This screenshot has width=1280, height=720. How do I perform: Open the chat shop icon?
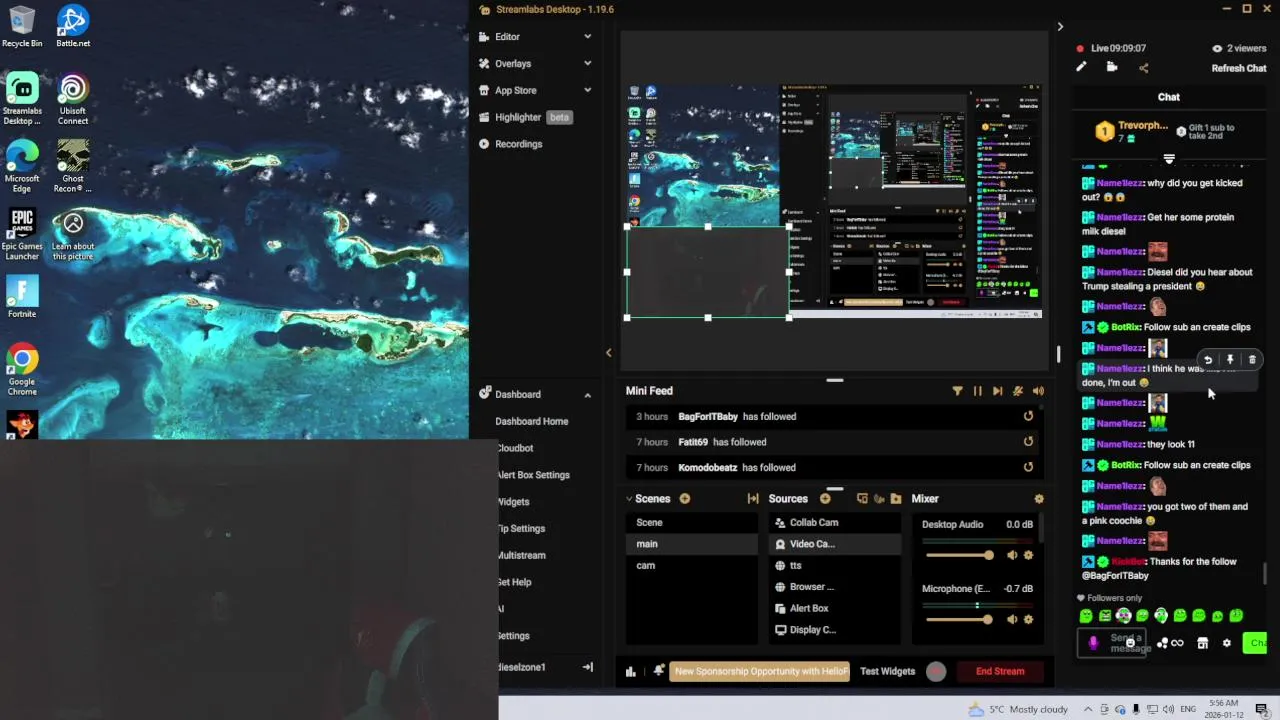(1203, 643)
